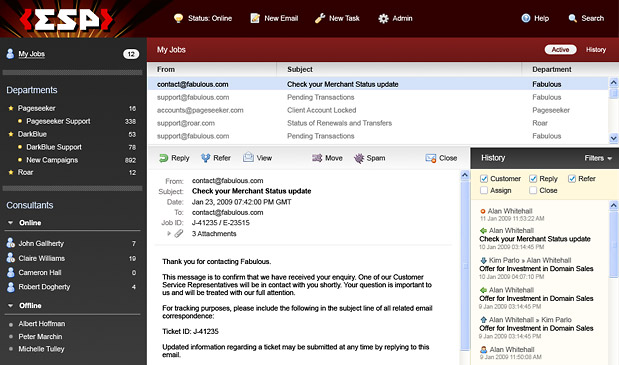
Task: Click the star icon beside Roar
Action: tap(11, 172)
